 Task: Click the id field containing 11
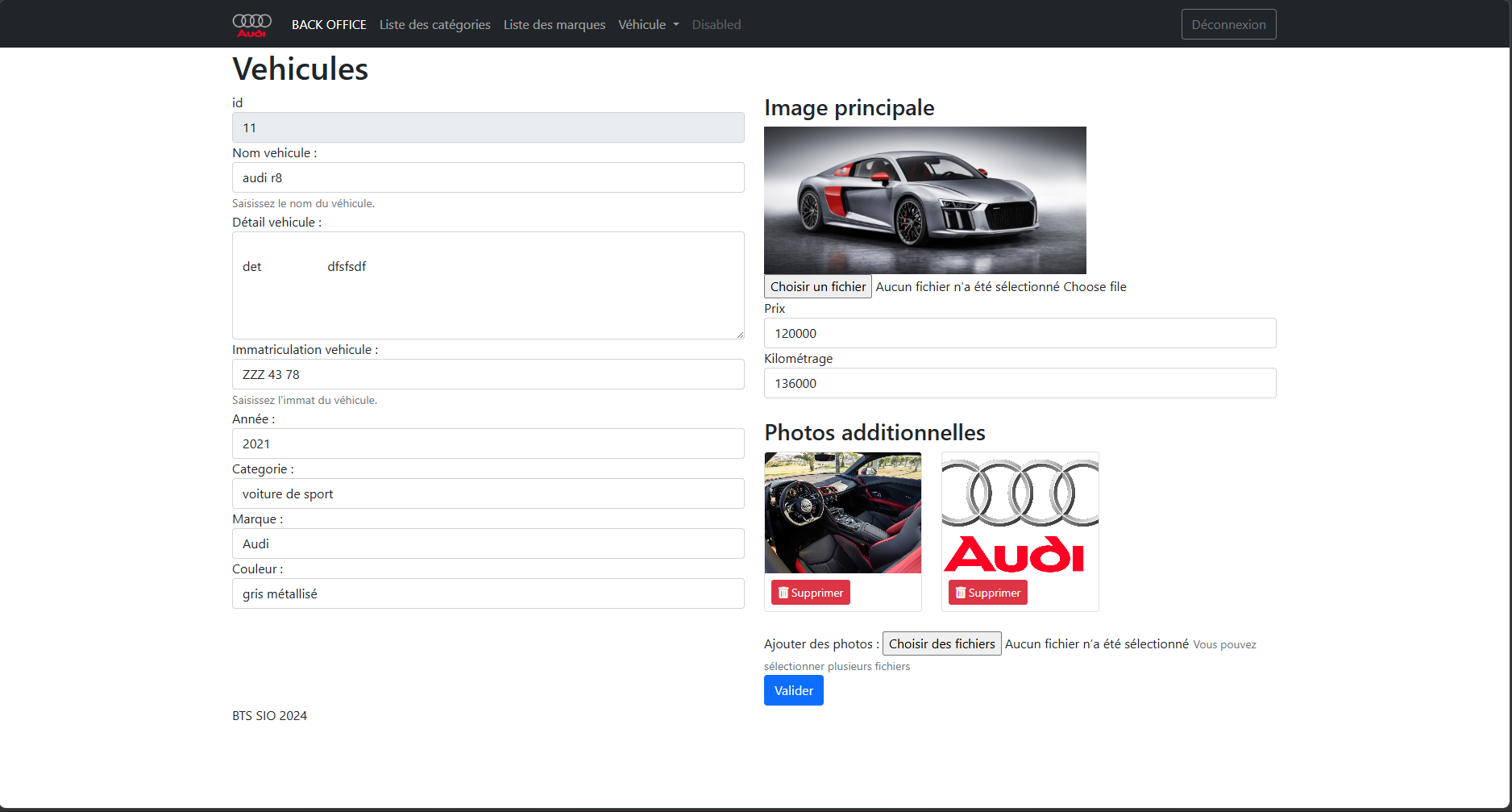click(488, 127)
